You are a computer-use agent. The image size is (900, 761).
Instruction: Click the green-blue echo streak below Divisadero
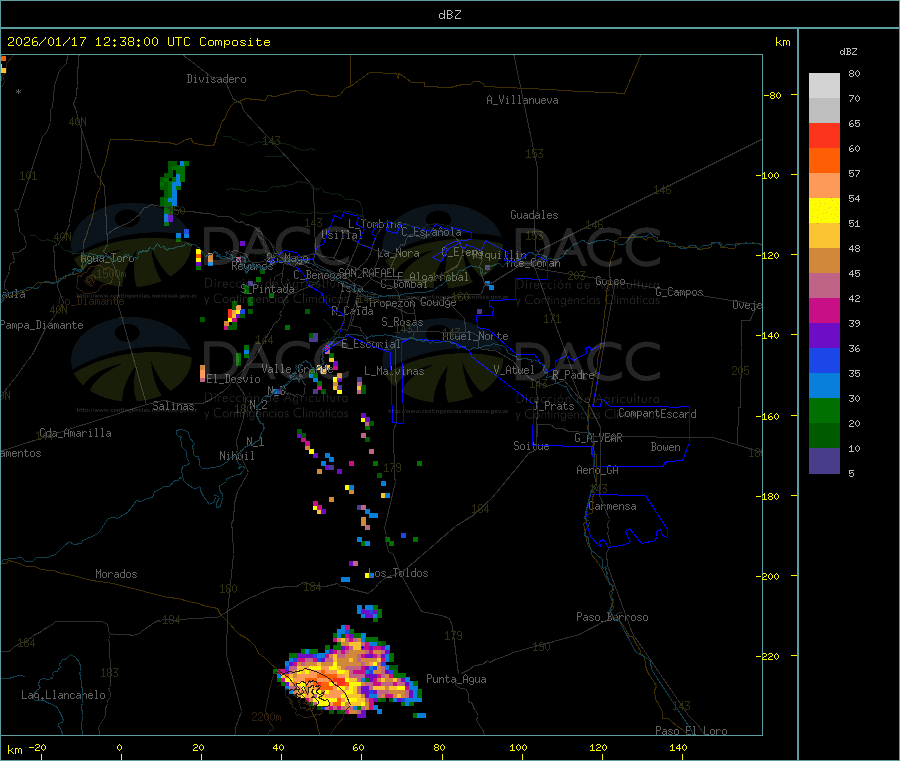(x=173, y=191)
